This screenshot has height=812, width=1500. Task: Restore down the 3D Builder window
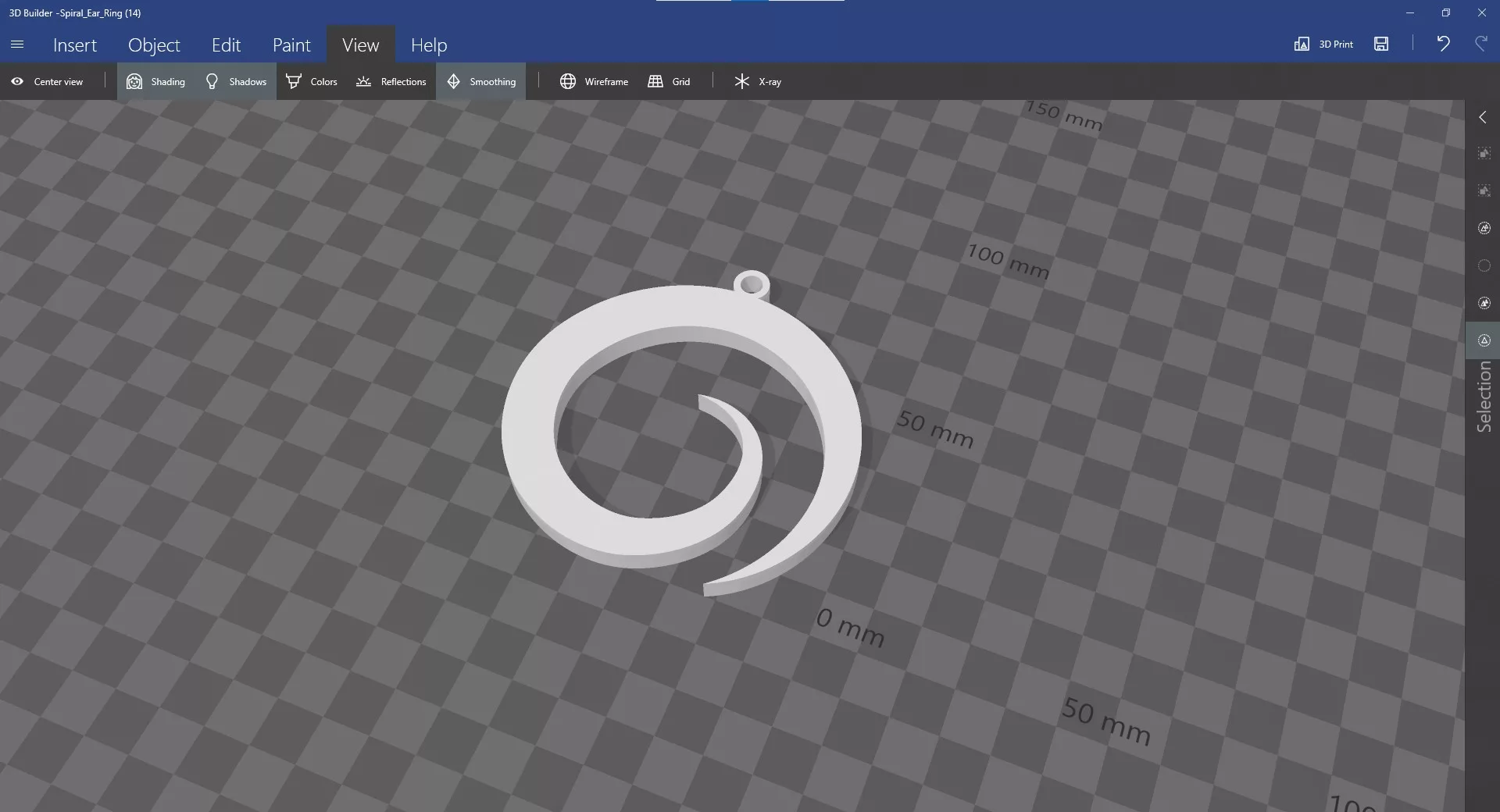click(1446, 12)
